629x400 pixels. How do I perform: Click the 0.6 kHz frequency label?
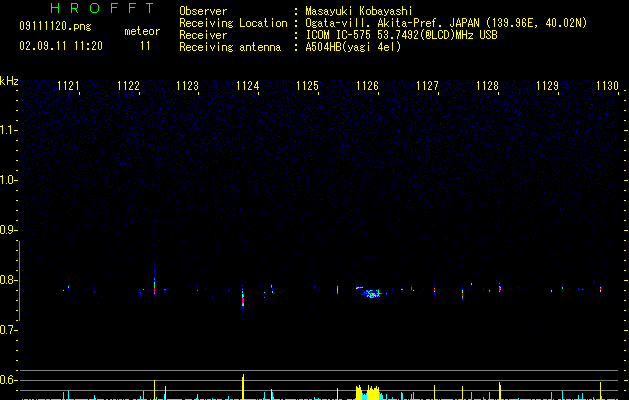(8, 380)
